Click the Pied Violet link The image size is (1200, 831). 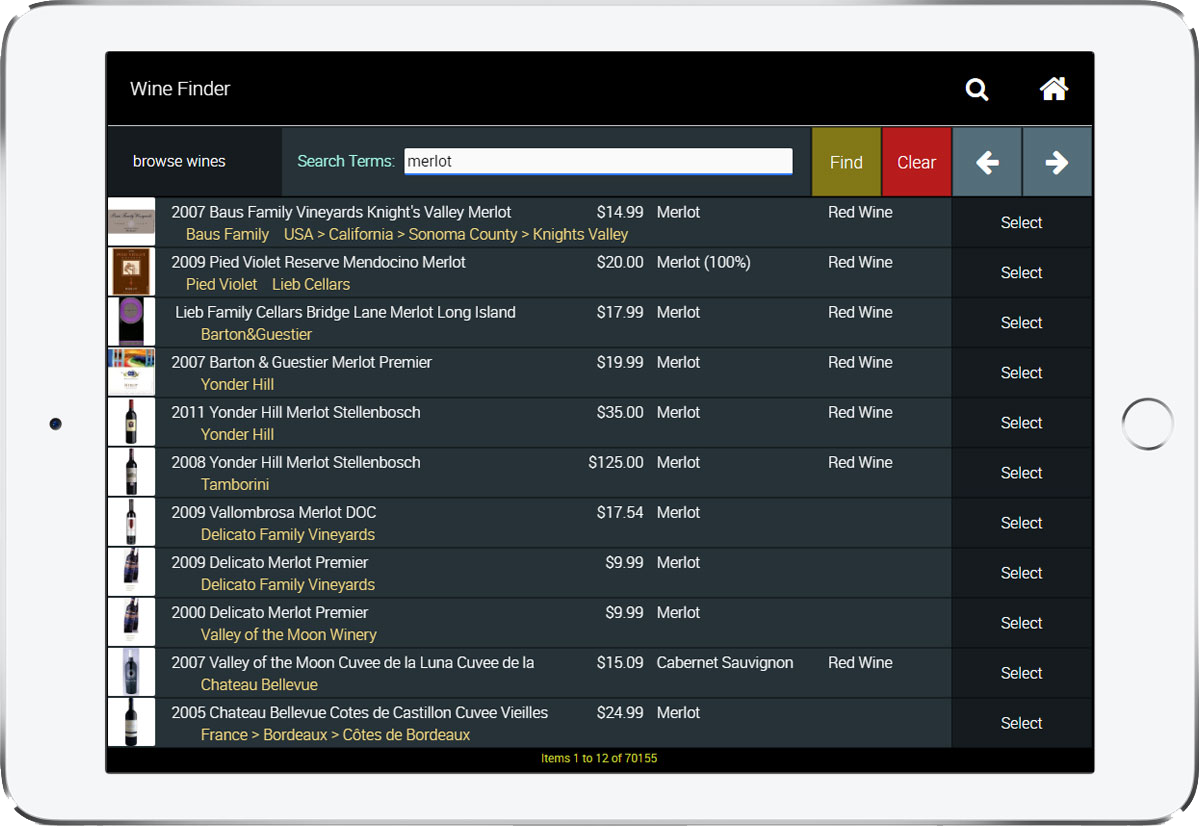(x=222, y=284)
